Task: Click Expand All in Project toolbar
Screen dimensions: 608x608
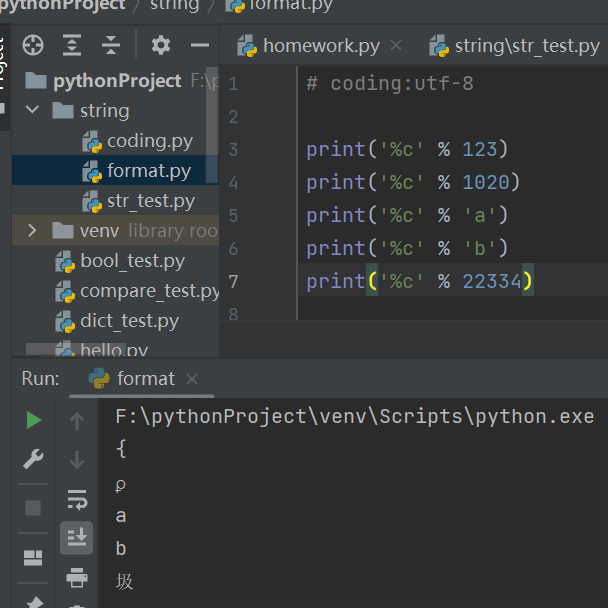Action: 72,45
